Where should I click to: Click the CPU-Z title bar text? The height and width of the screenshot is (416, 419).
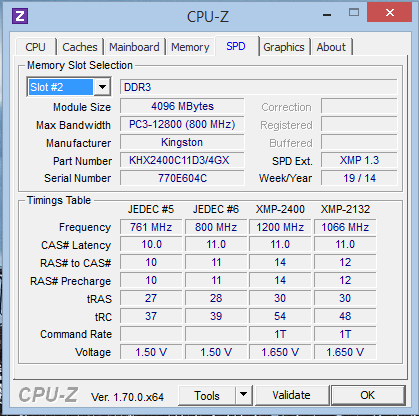[208, 16]
